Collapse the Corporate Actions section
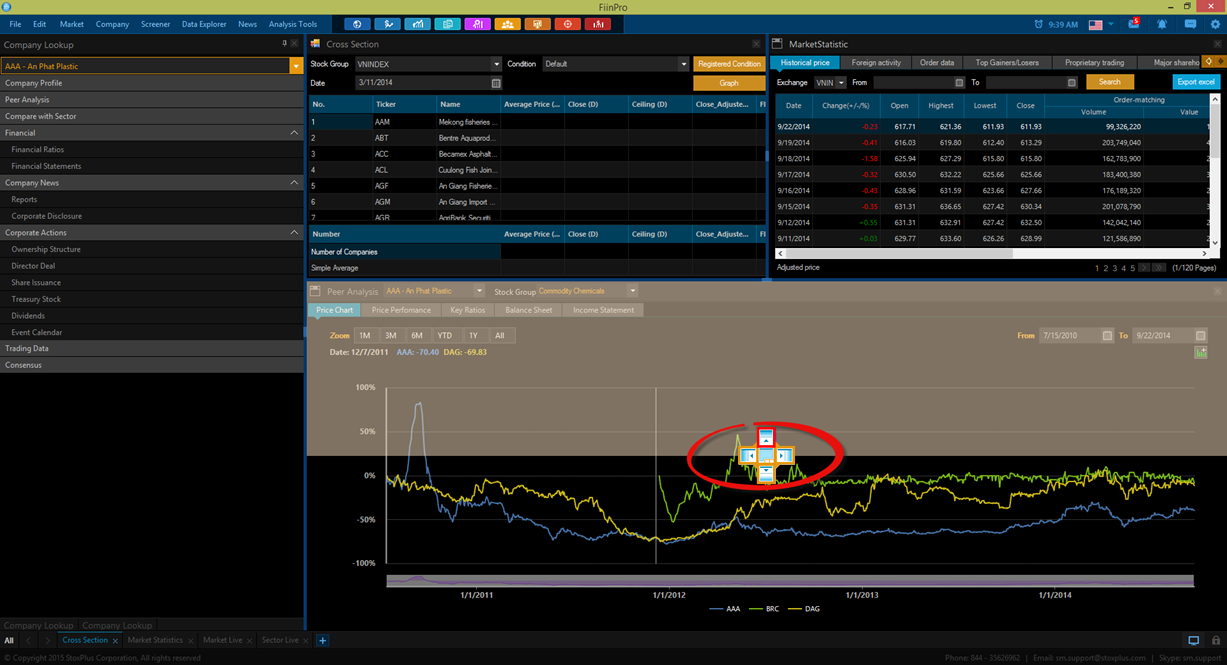Screen dimensions: 1227x665 (x=294, y=233)
